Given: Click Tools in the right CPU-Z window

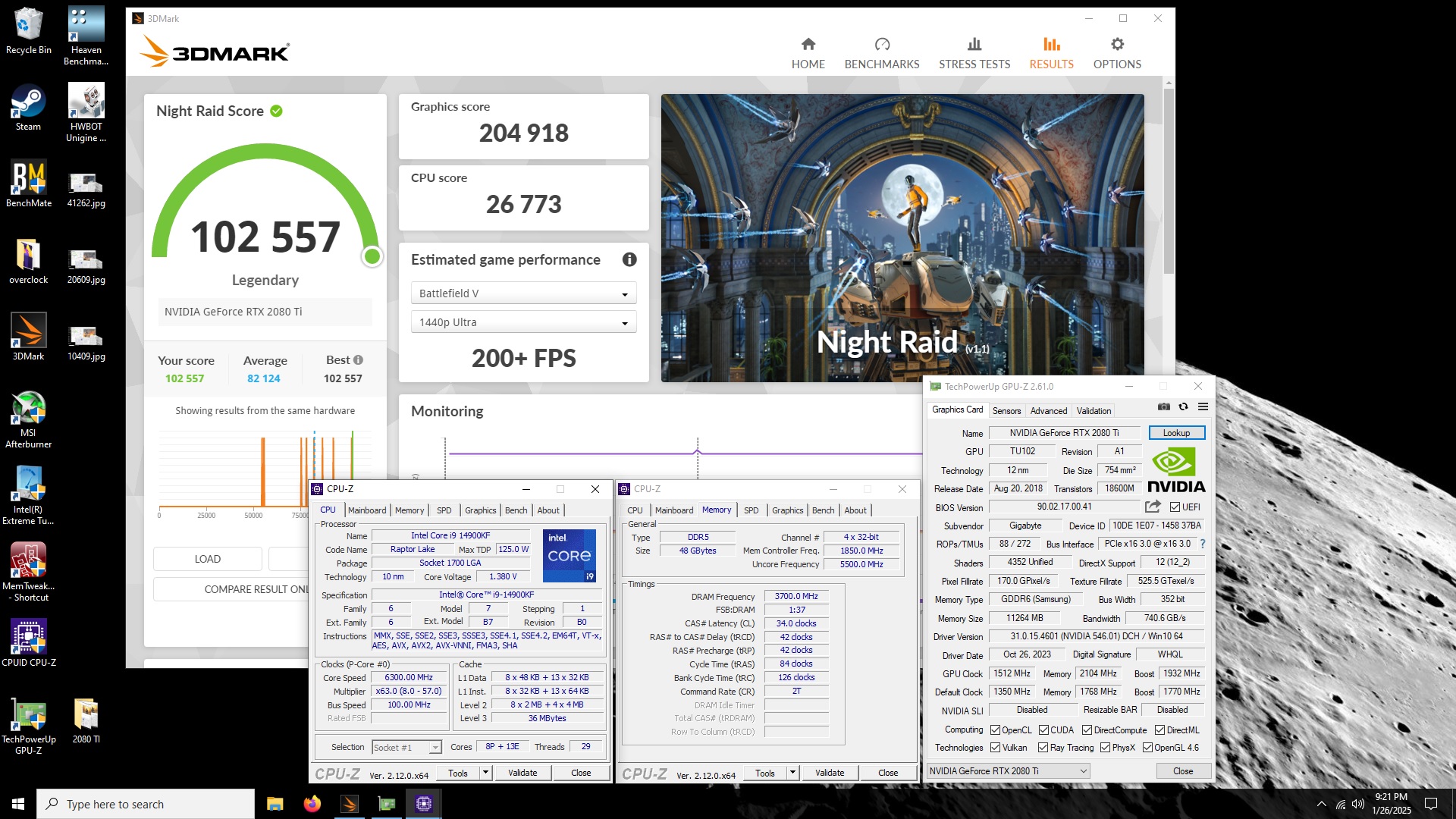Looking at the screenshot, I should pos(765,773).
